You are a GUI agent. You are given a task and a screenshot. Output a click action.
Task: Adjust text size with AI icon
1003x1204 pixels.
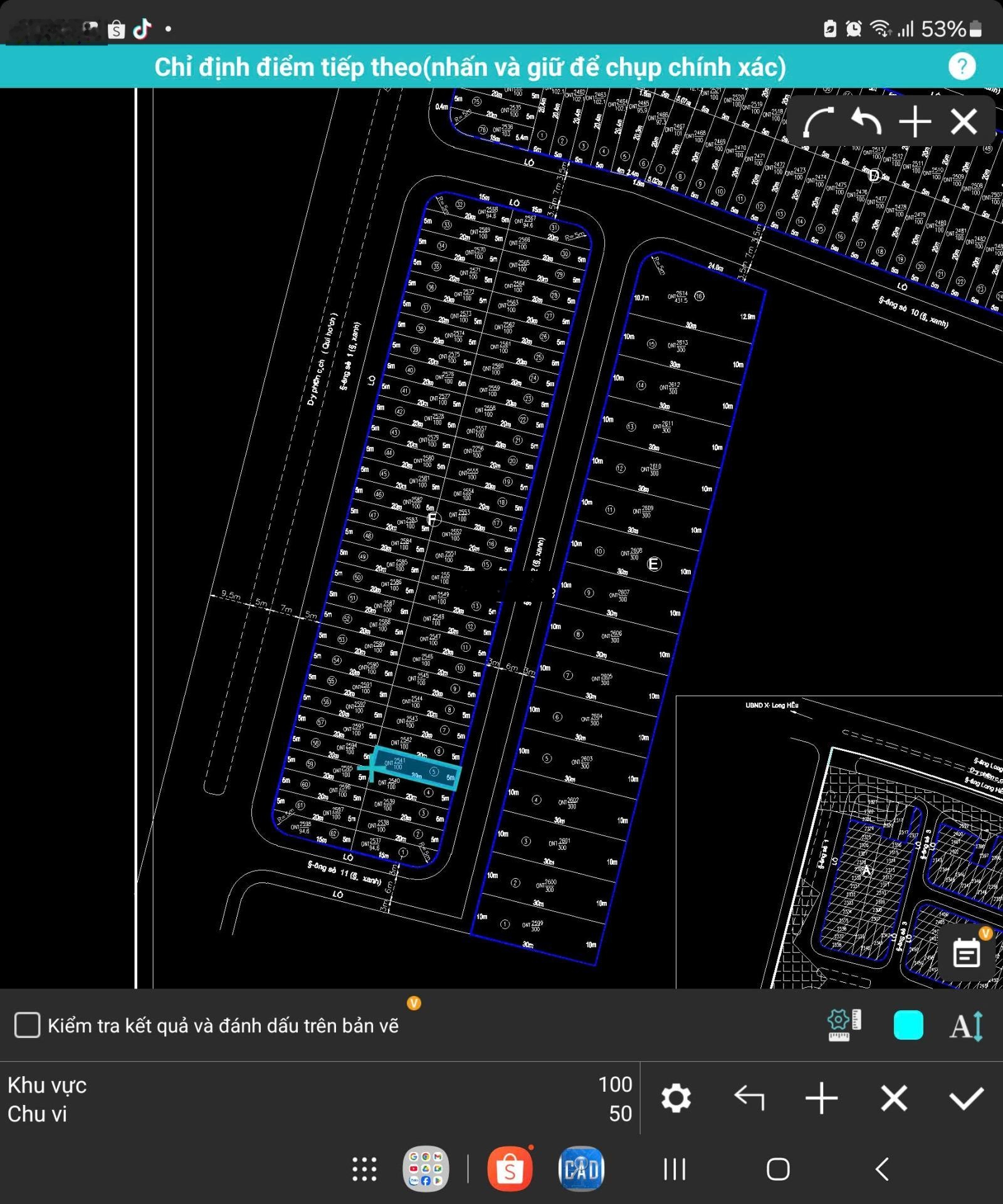pyautogui.click(x=966, y=1026)
